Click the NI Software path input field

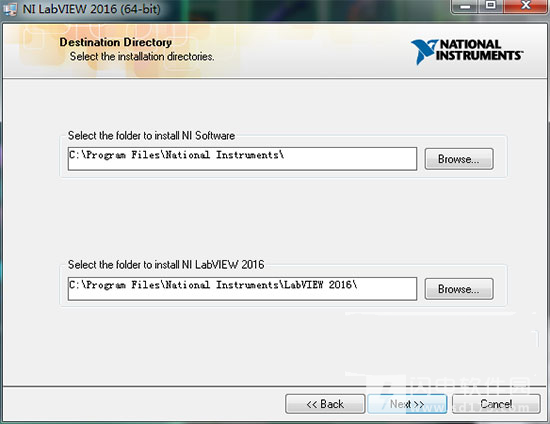click(x=242, y=159)
